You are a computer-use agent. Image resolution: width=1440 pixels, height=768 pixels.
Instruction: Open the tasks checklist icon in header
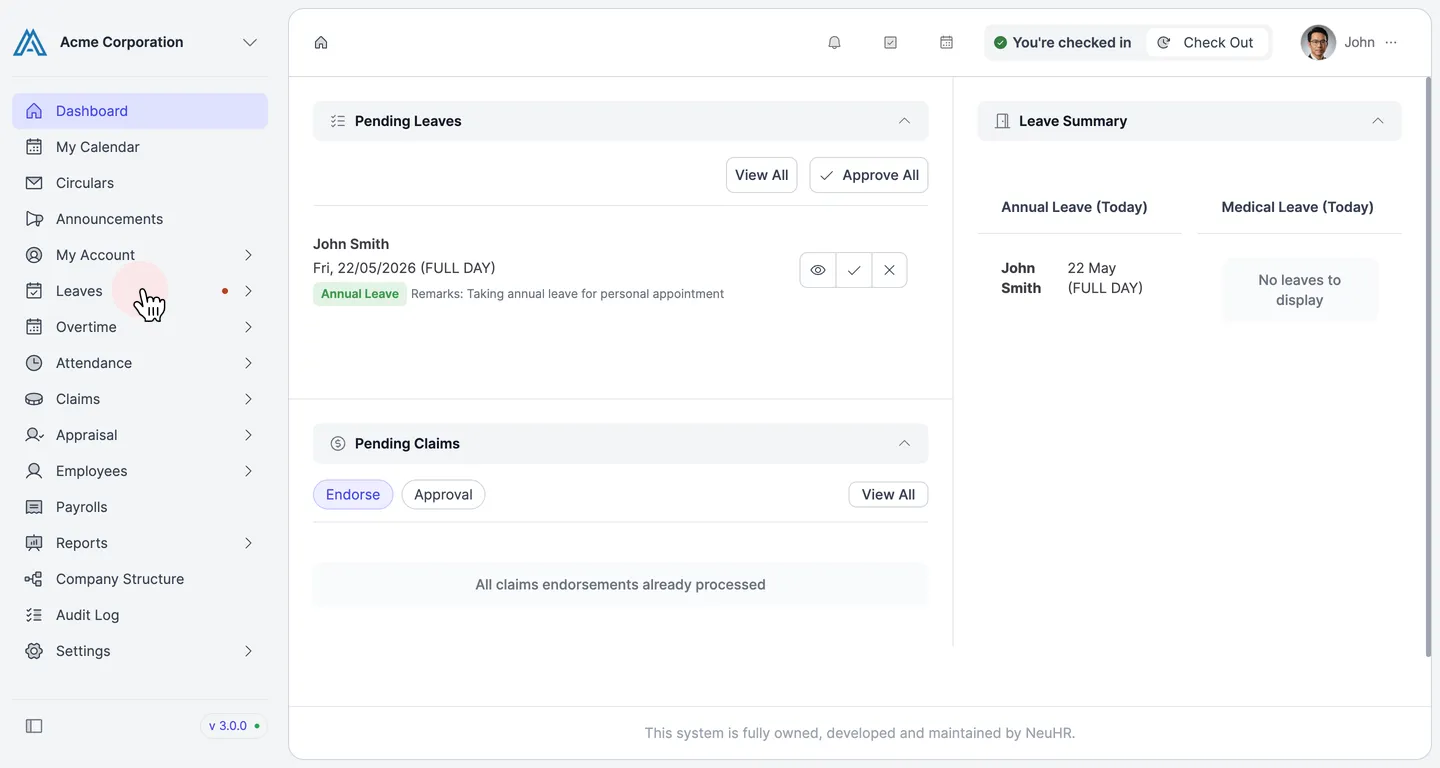[x=890, y=42]
